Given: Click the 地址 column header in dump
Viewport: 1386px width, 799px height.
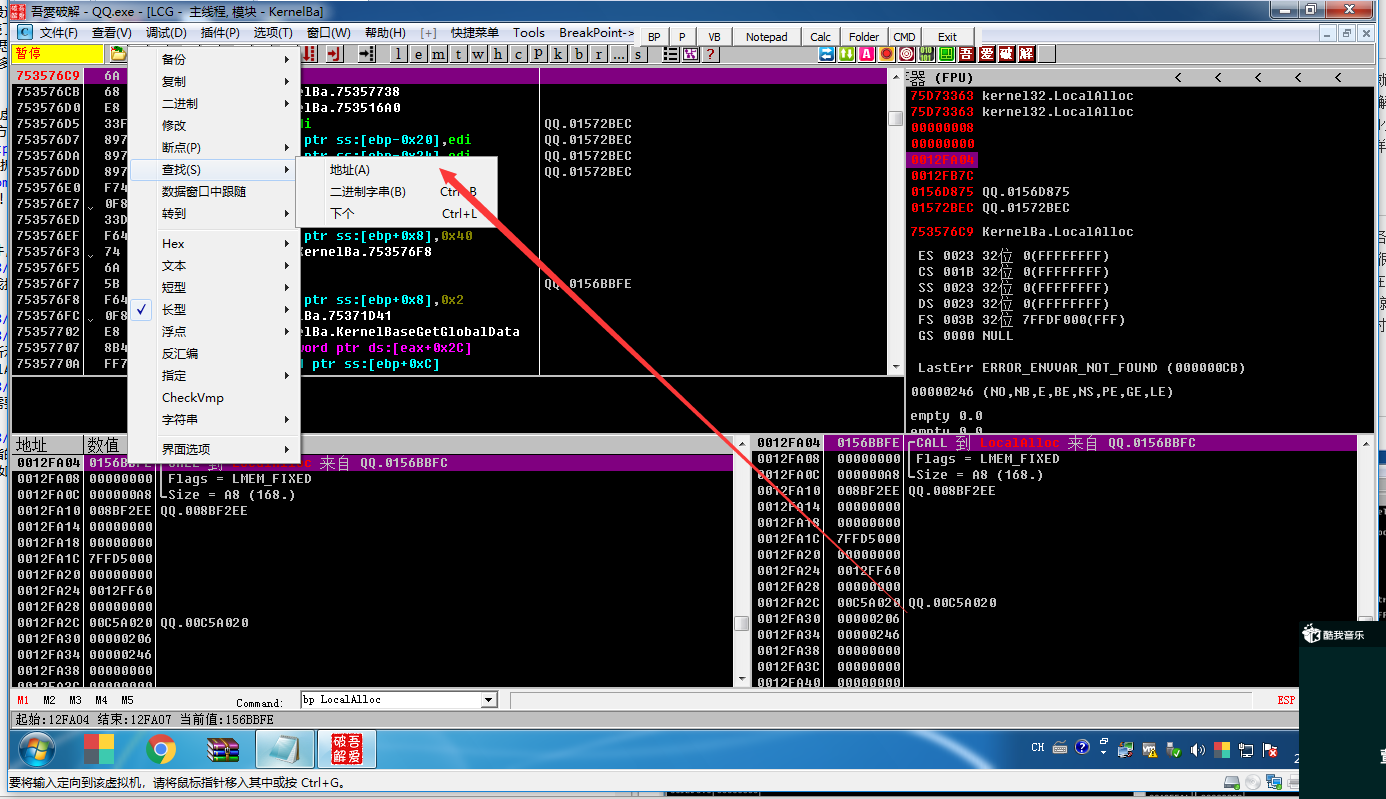Looking at the screenshot, I should click(48, 445).
